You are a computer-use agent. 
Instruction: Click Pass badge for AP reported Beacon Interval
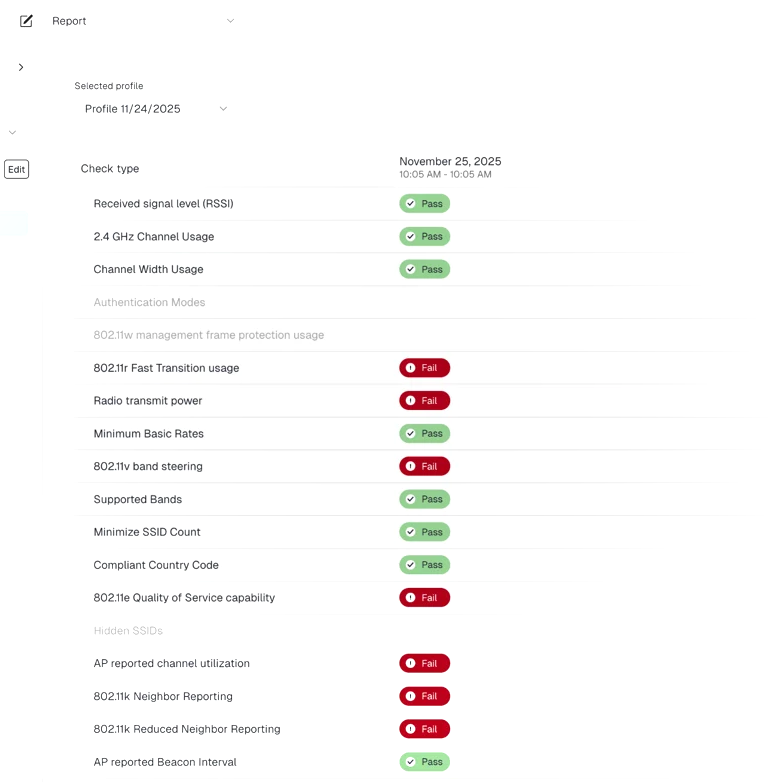click(x=424, y=762)
